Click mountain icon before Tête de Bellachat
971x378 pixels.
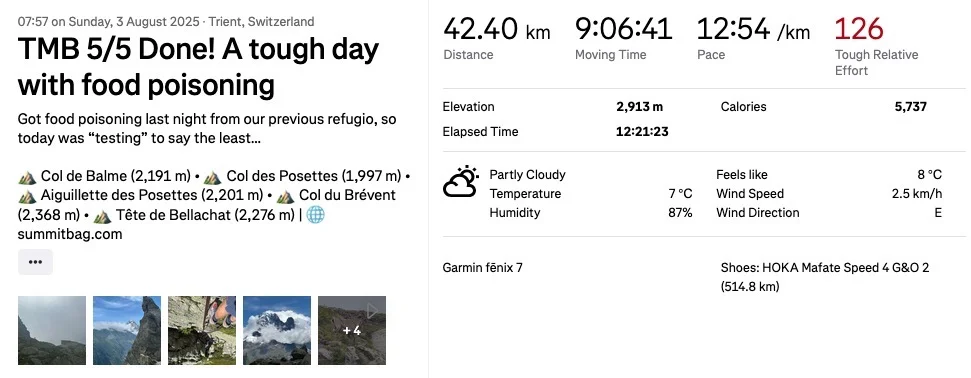click(x=102, y=216)
